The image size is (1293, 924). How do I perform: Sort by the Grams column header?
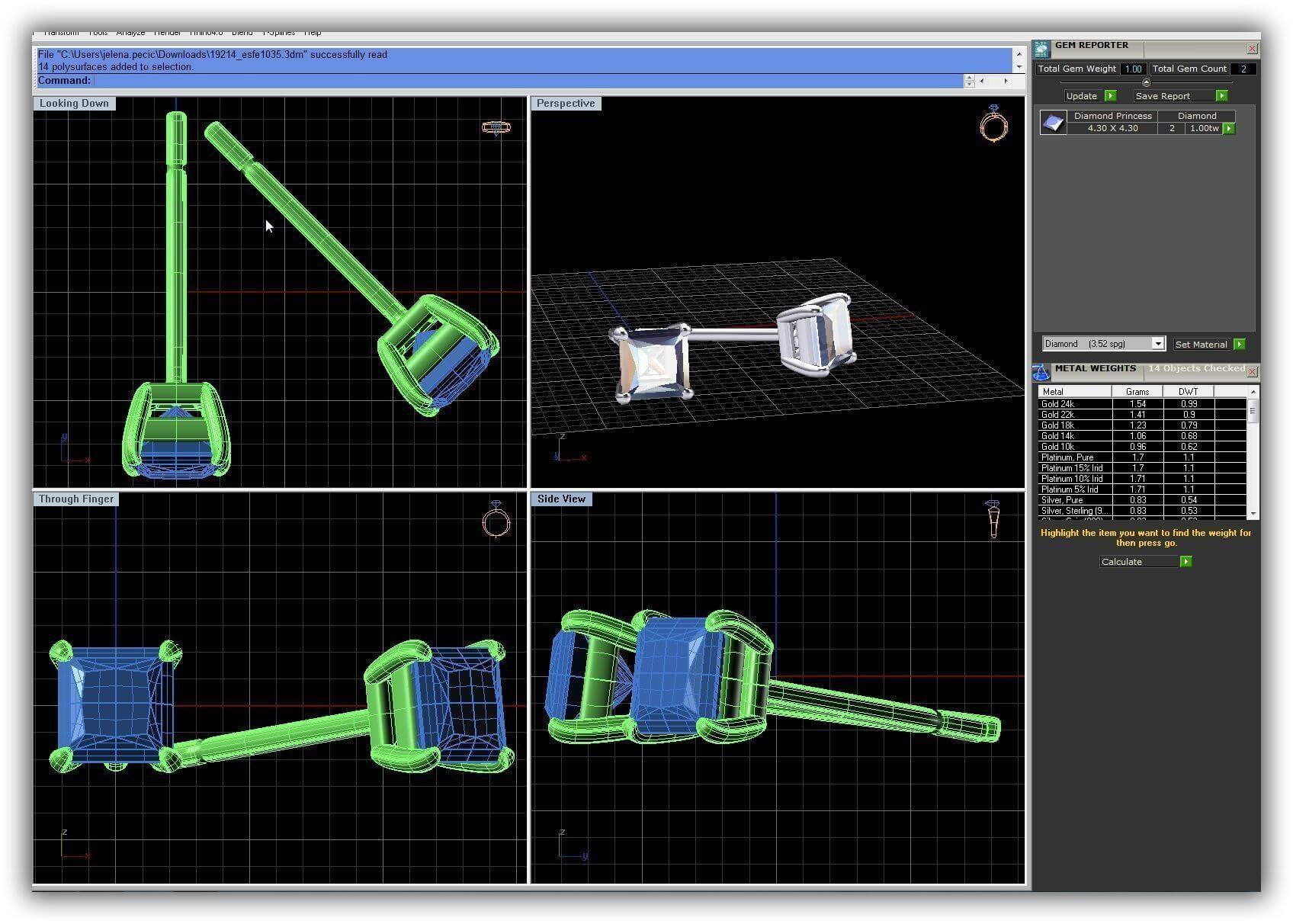coord(1137,392)
